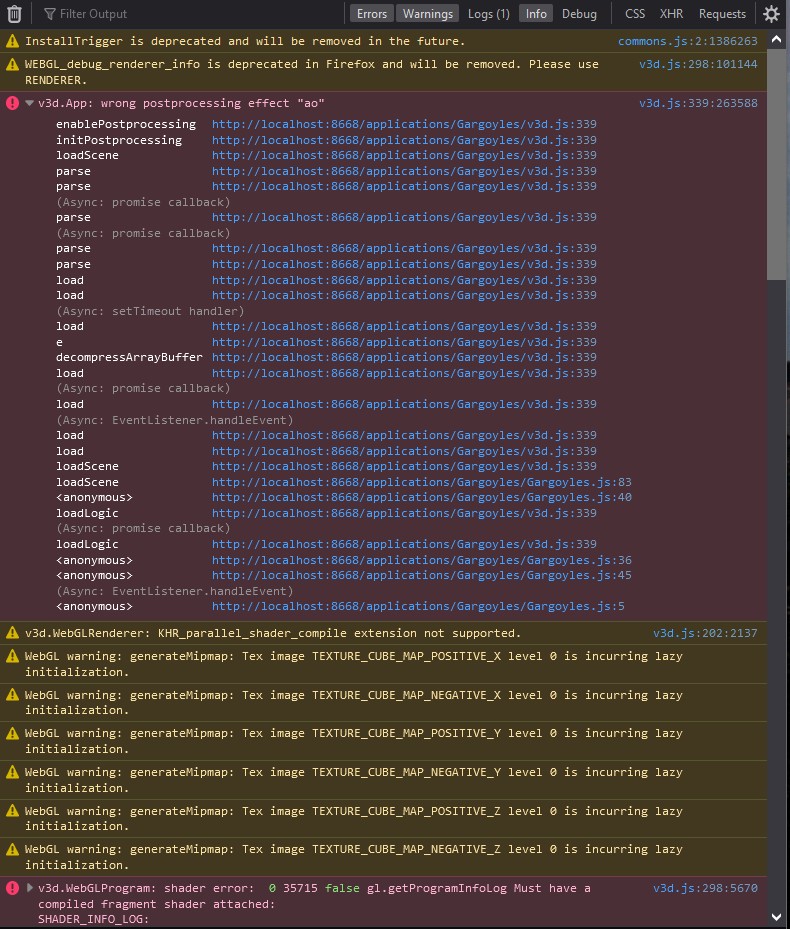The height and width of the screenshot is (929, 790).
Task: Expand the v3d.WebGLProgram shader error
Action: [x=30, y=888]
